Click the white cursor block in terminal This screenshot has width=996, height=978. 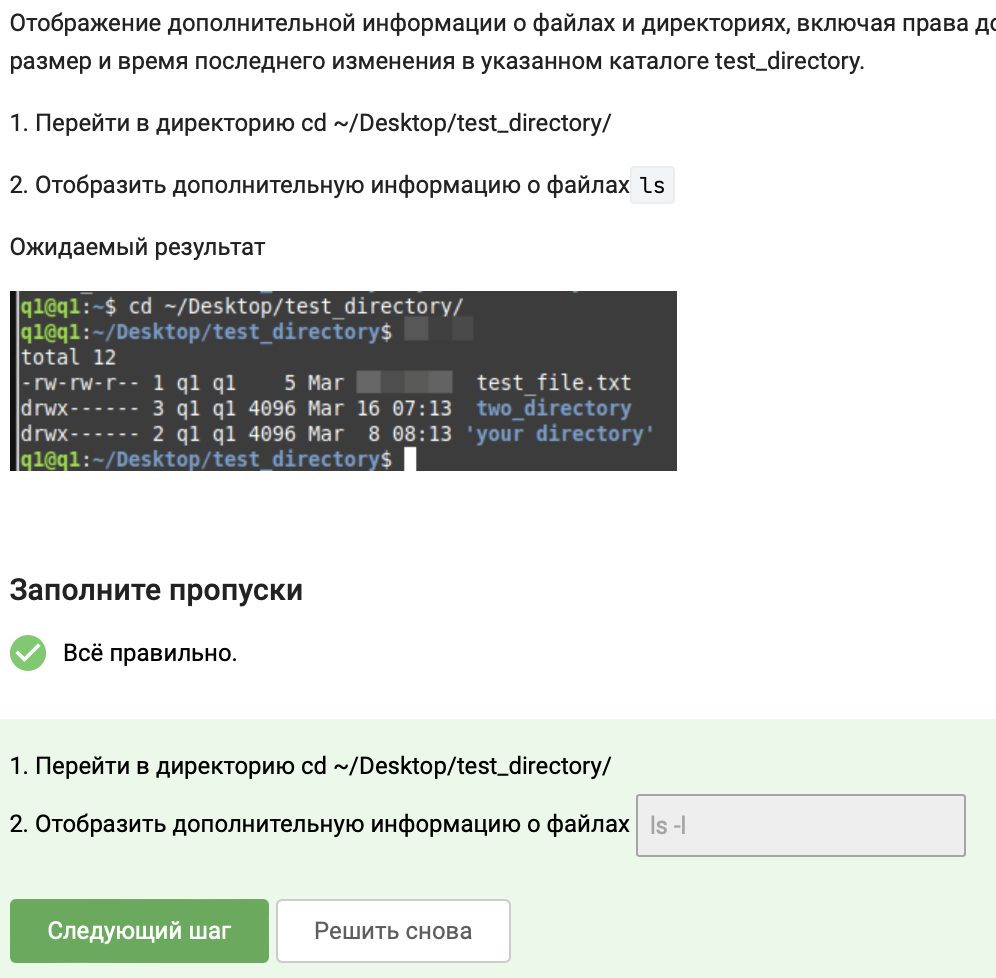[x=410, y=459]
